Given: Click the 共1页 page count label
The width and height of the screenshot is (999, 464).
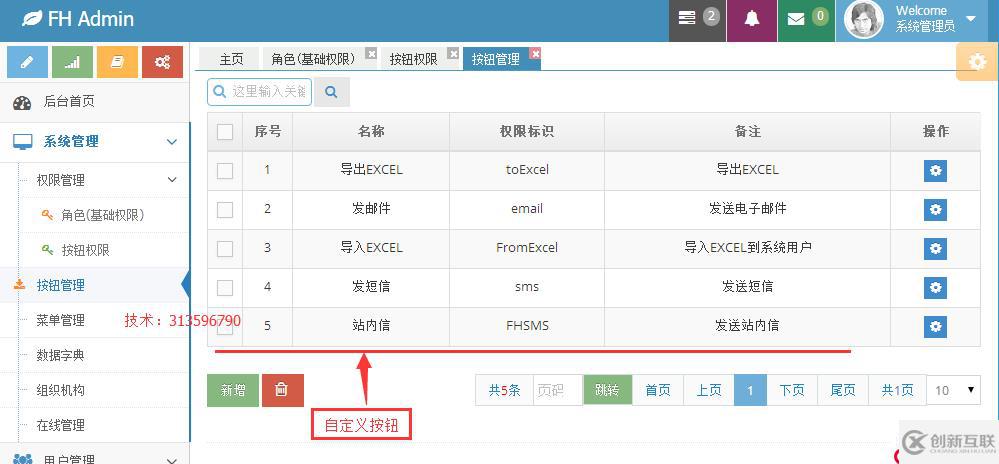Looking at the screenshot, I should [897, 390].
